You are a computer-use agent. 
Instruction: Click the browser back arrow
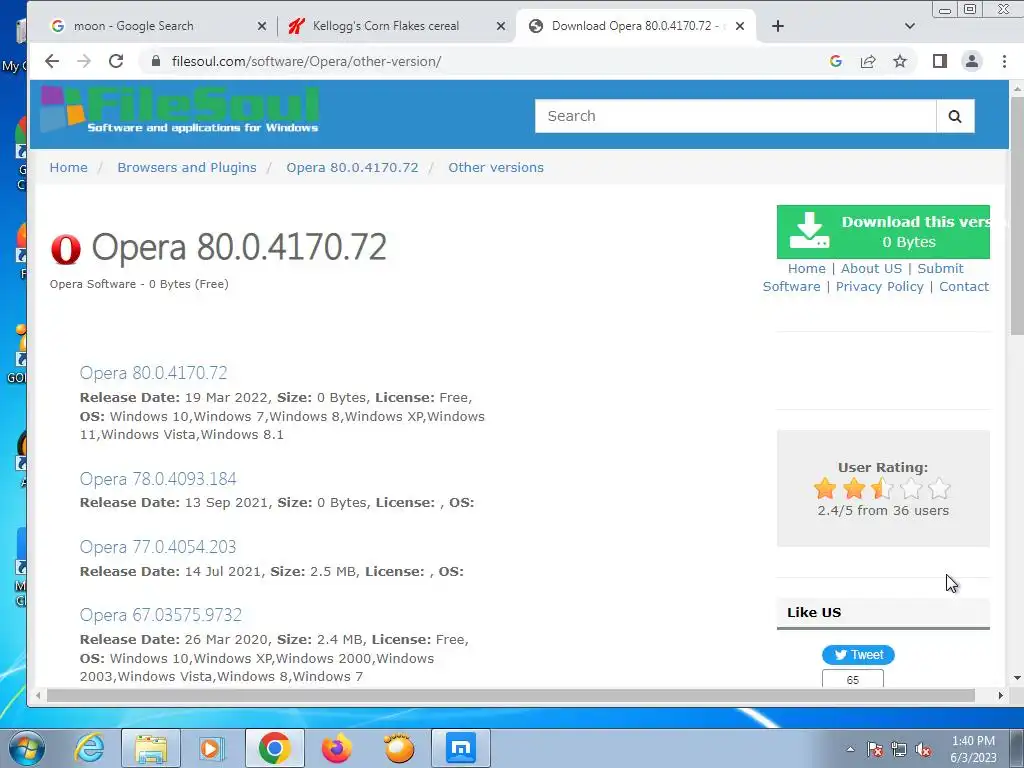pyautogui.click(x=52, y=61)
